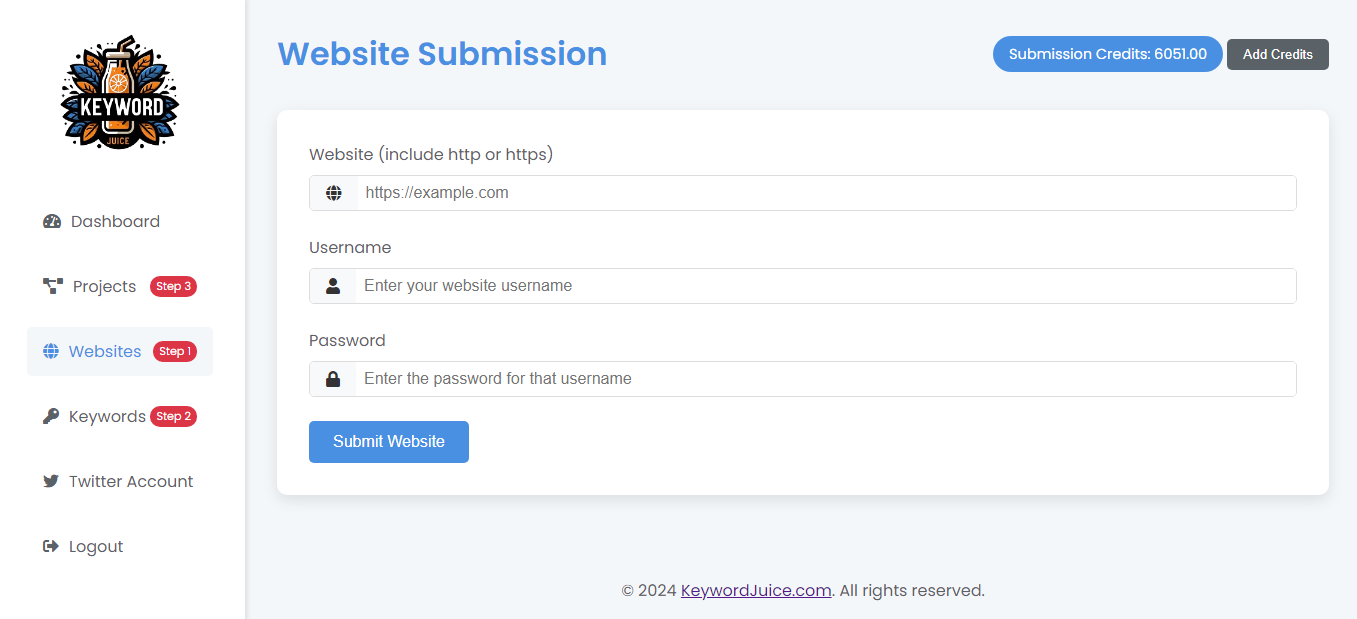
Task: Click the user icon beside the Username field
Action: coord(333,286)
